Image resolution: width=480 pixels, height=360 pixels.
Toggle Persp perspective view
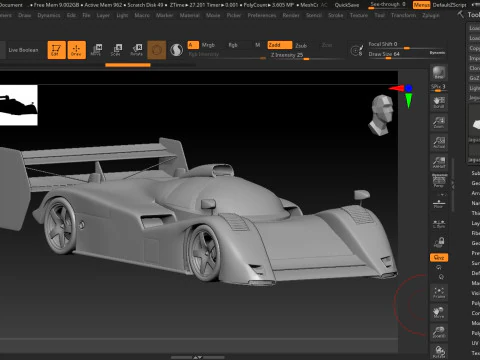click(x=439, y=181)
